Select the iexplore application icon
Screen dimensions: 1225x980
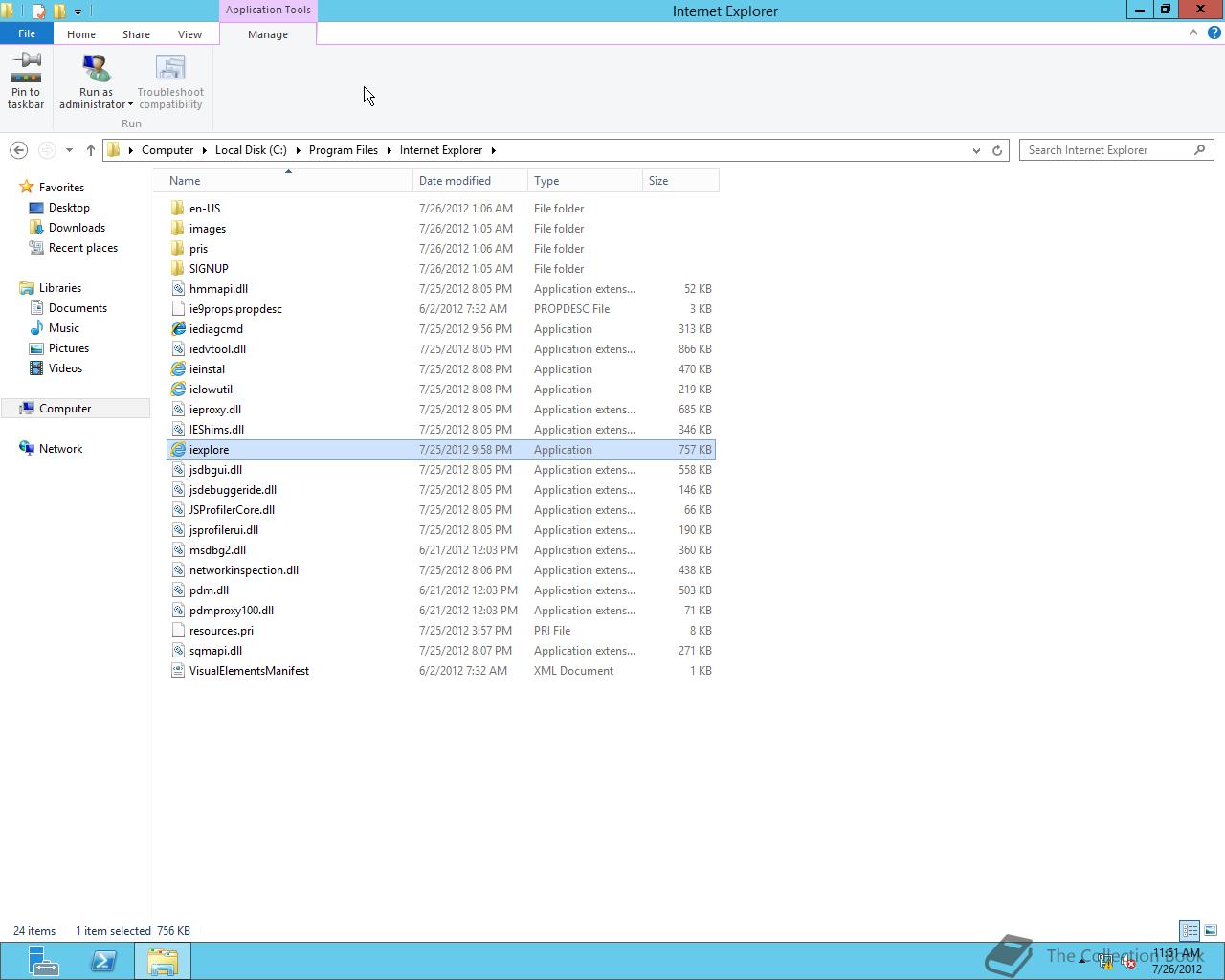pyautogui.click(x=177, y=449)
